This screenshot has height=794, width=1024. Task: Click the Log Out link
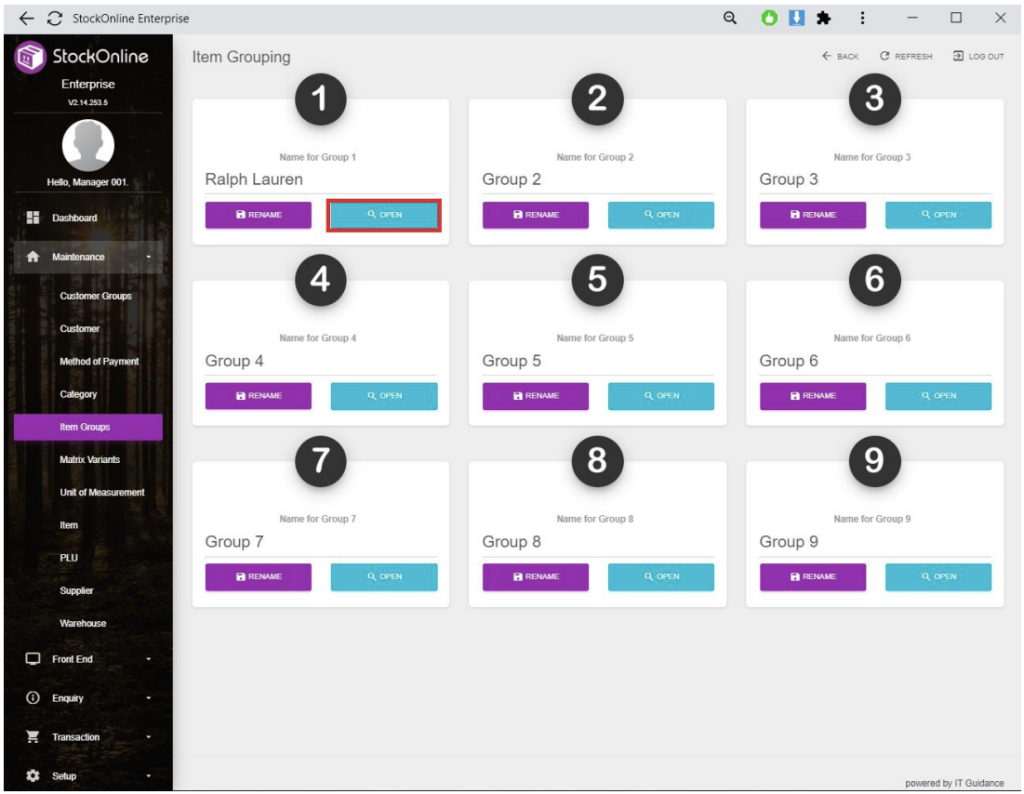coord(978,57)
